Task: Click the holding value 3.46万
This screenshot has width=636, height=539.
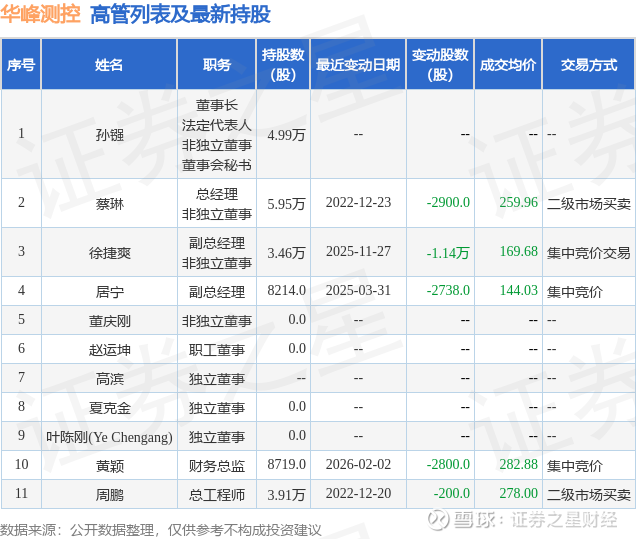Action: [x=286, y=253]
